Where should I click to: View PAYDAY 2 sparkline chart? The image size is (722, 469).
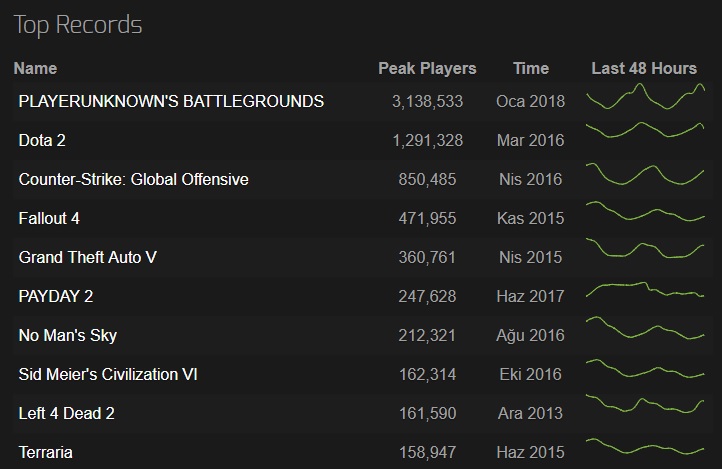click(645, 291)
